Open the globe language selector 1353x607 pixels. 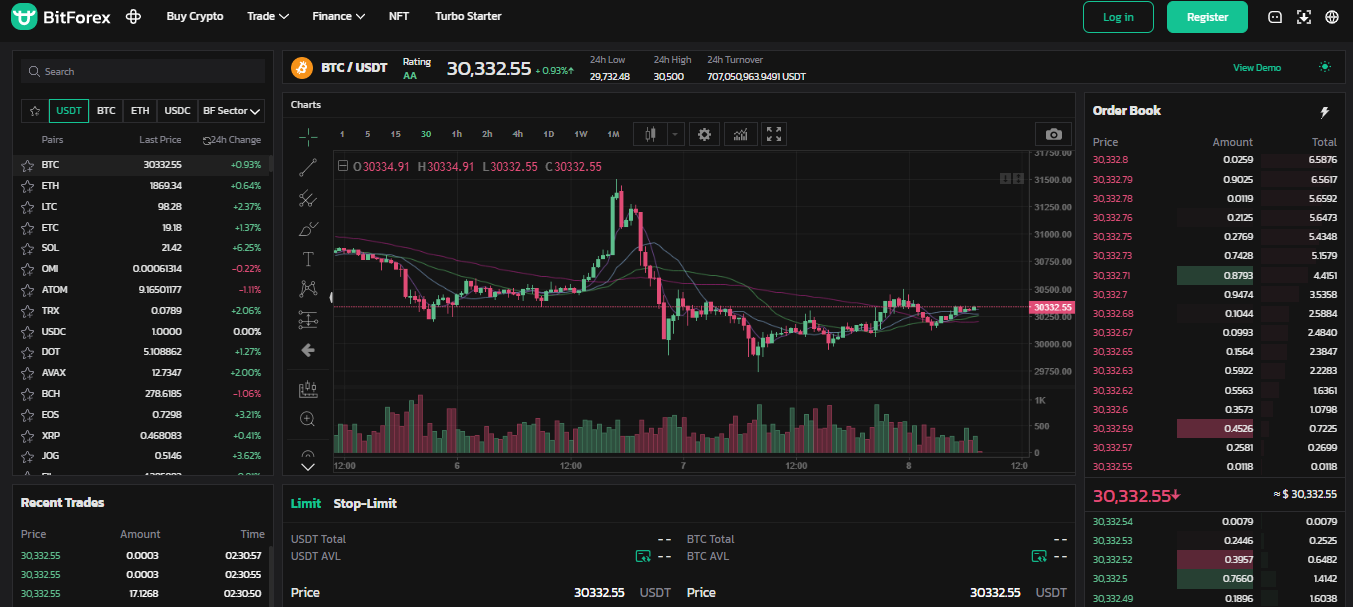pyautogui.click(x=1332, y=17)
